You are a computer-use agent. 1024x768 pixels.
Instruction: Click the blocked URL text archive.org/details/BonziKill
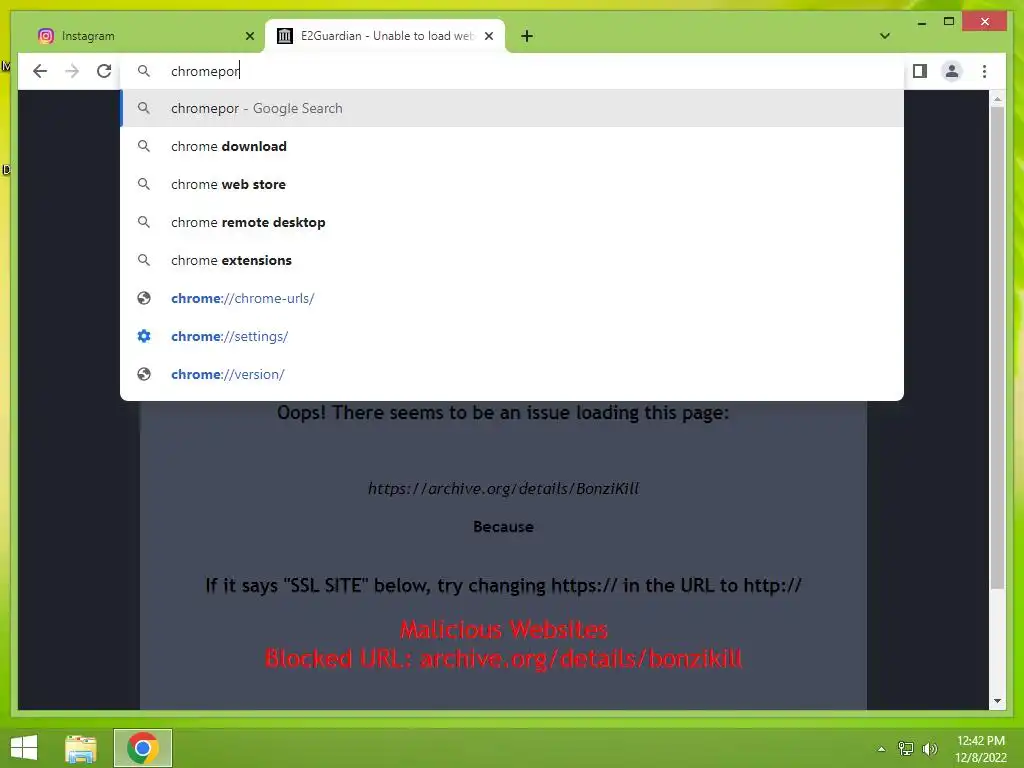click(x=504, y=488)
